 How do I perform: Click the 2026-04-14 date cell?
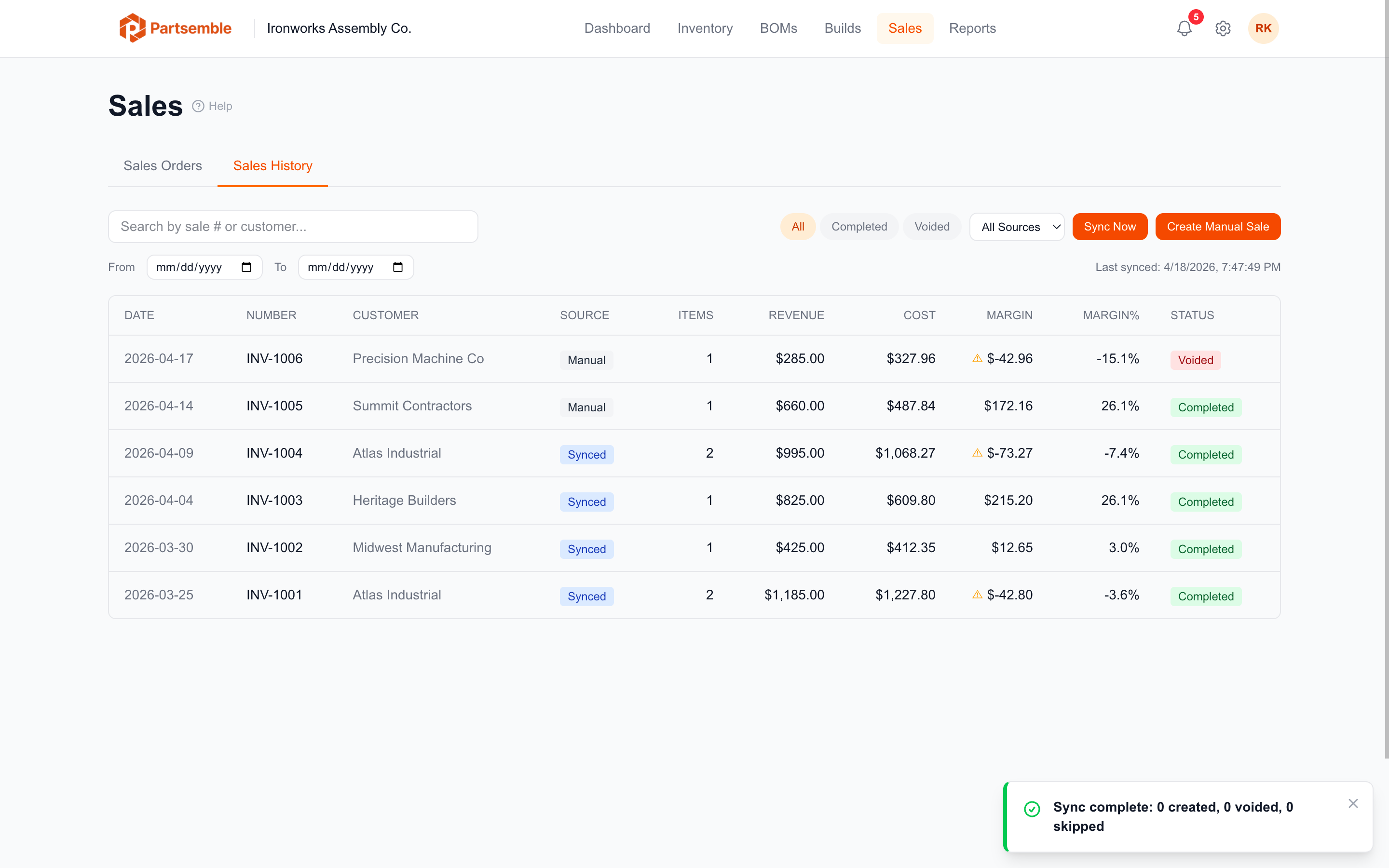pos(158,406)
